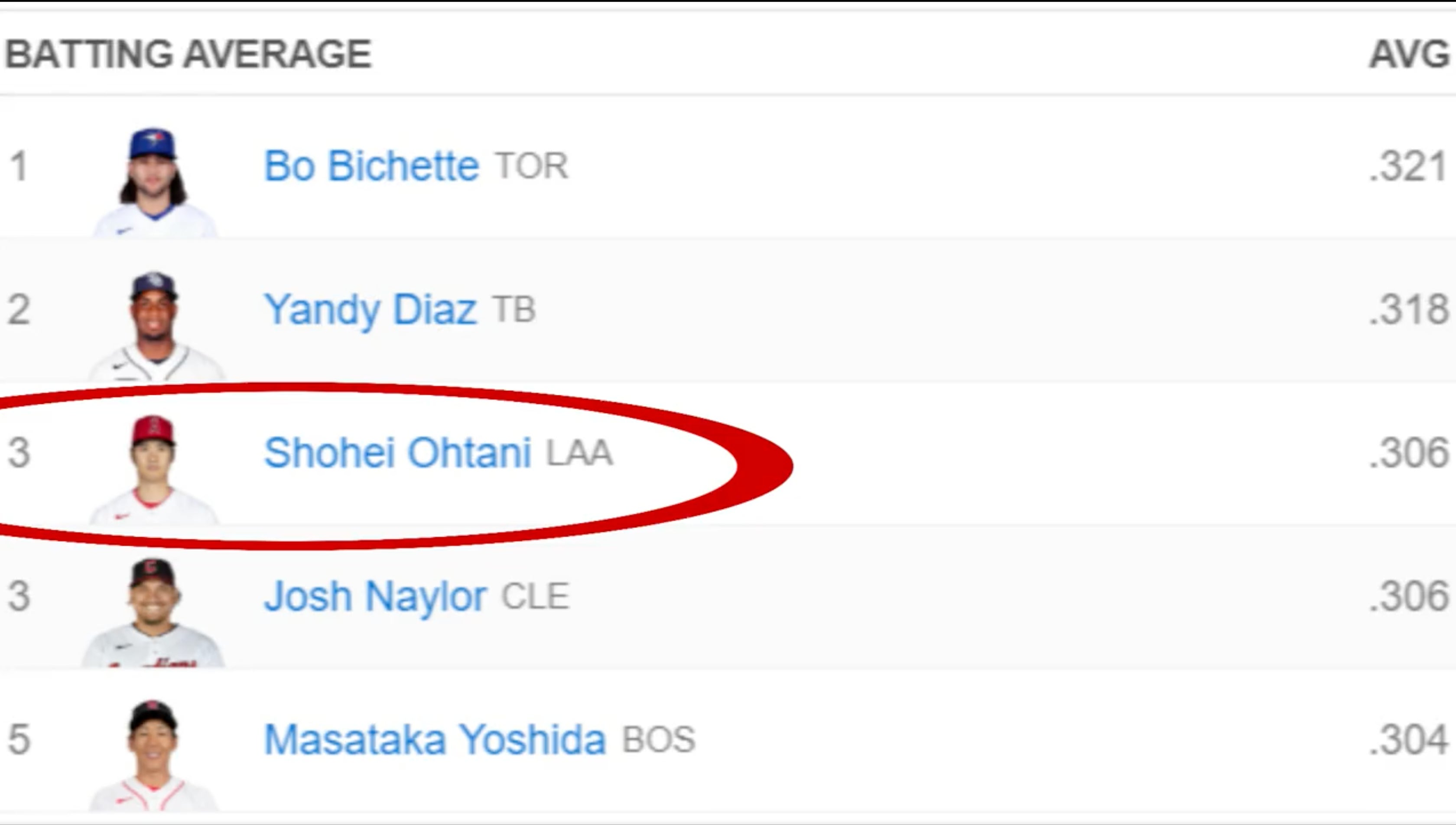1456x825 pixels.
Task: Click the LAA team abbreviation
Action: pyautogui.click(x=579, y=453)
